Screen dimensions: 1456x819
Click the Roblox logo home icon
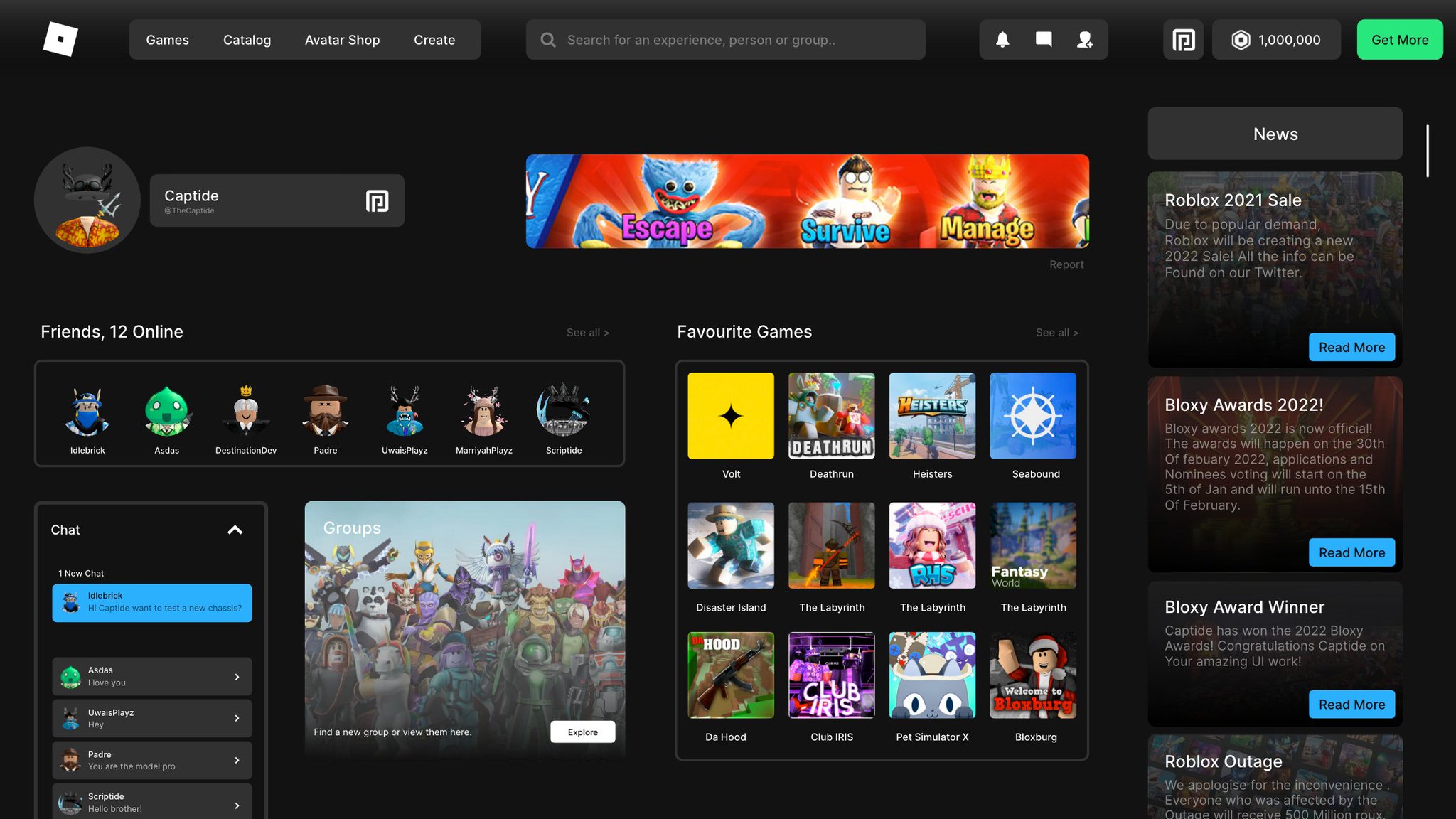(x=60, y=39)
